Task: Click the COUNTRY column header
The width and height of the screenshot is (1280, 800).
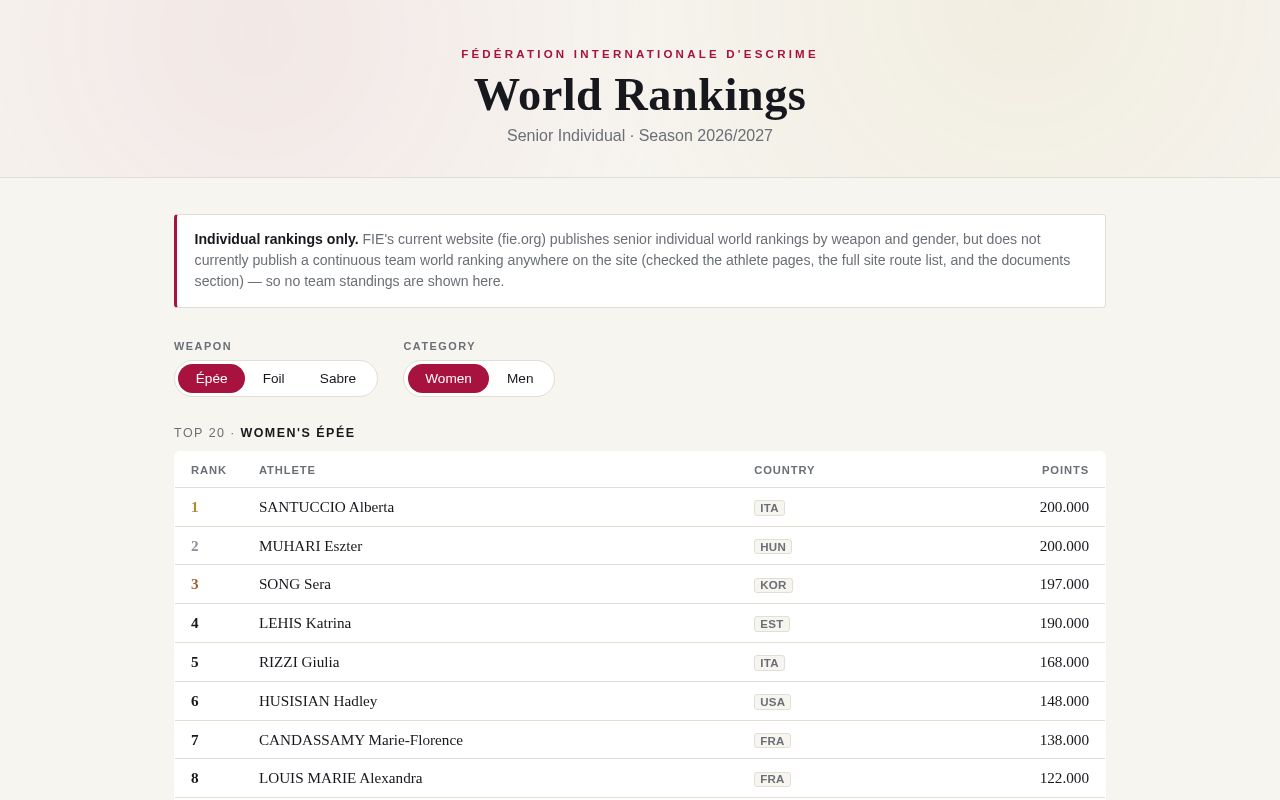Action: point(784,470)
